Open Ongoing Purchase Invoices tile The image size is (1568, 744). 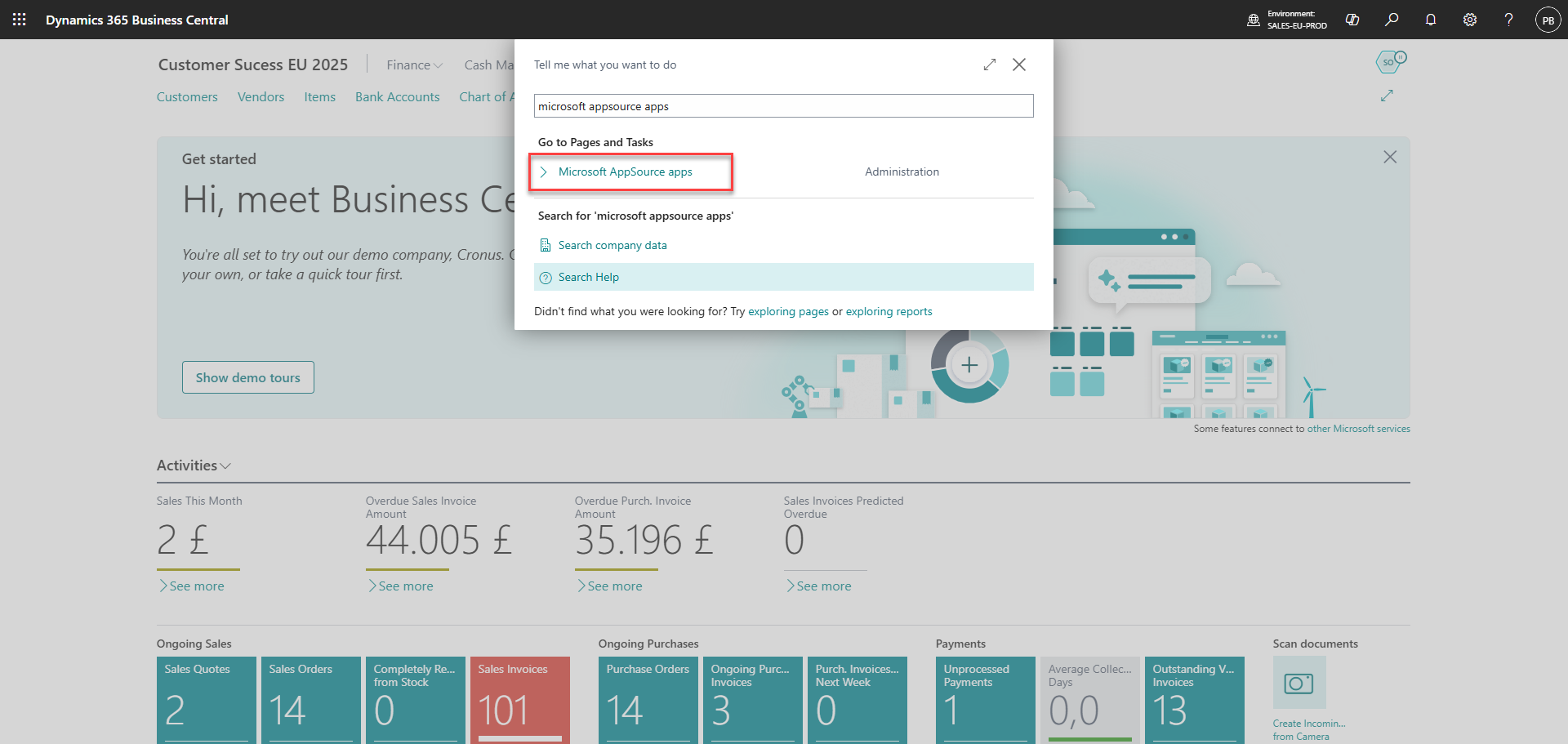tap(753, 700)
